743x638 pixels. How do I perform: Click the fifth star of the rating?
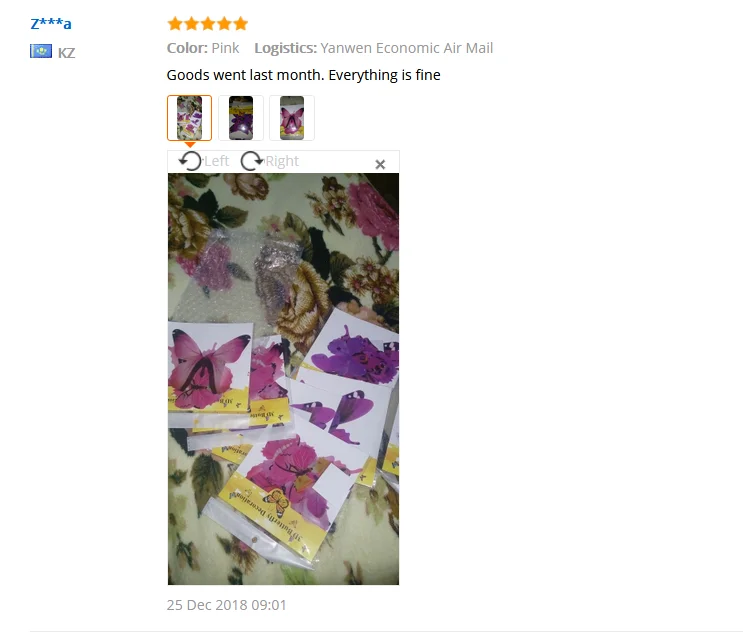click(x=240, y=23)
